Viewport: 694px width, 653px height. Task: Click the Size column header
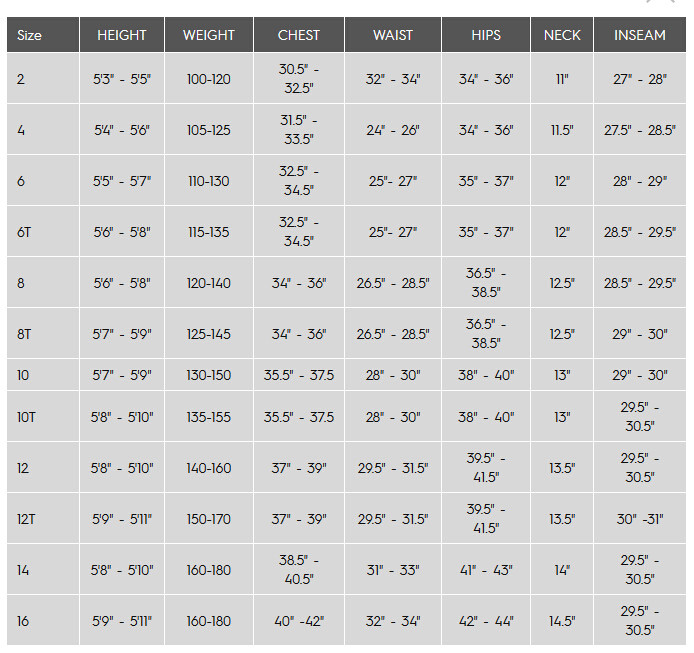coord(30,35)
